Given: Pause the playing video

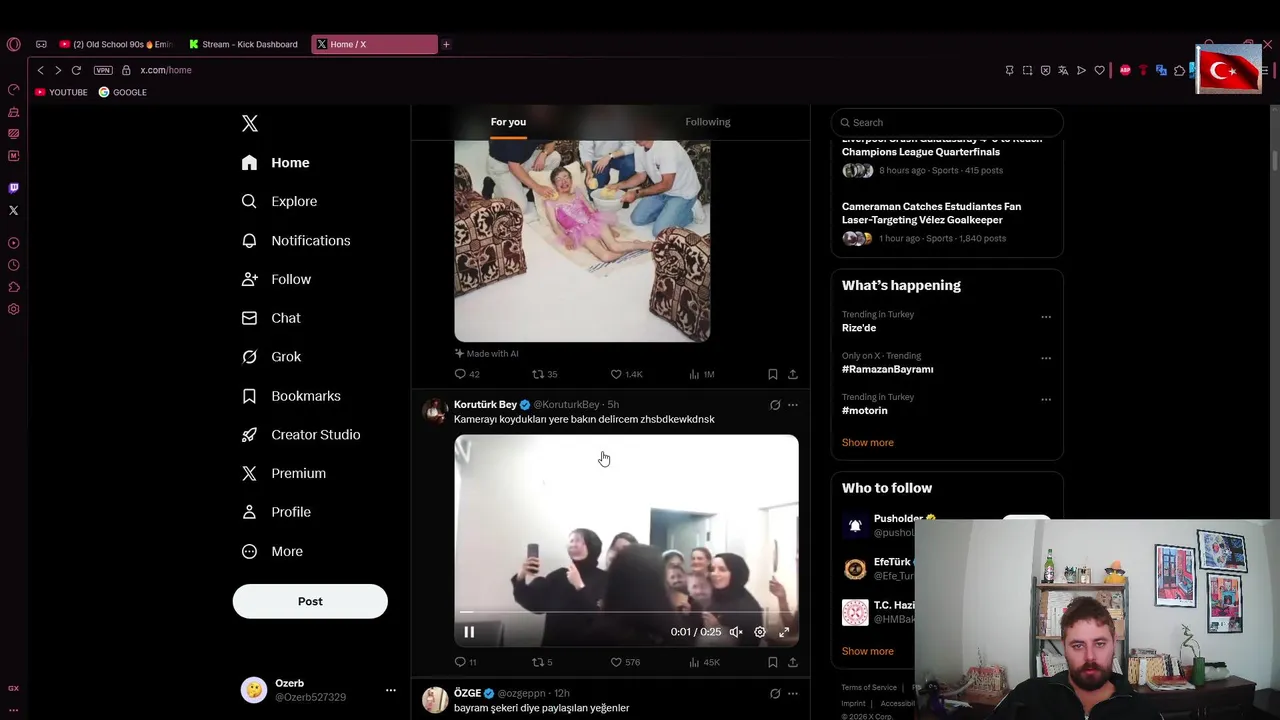Looking at the screenshot, I should (469, 632).
